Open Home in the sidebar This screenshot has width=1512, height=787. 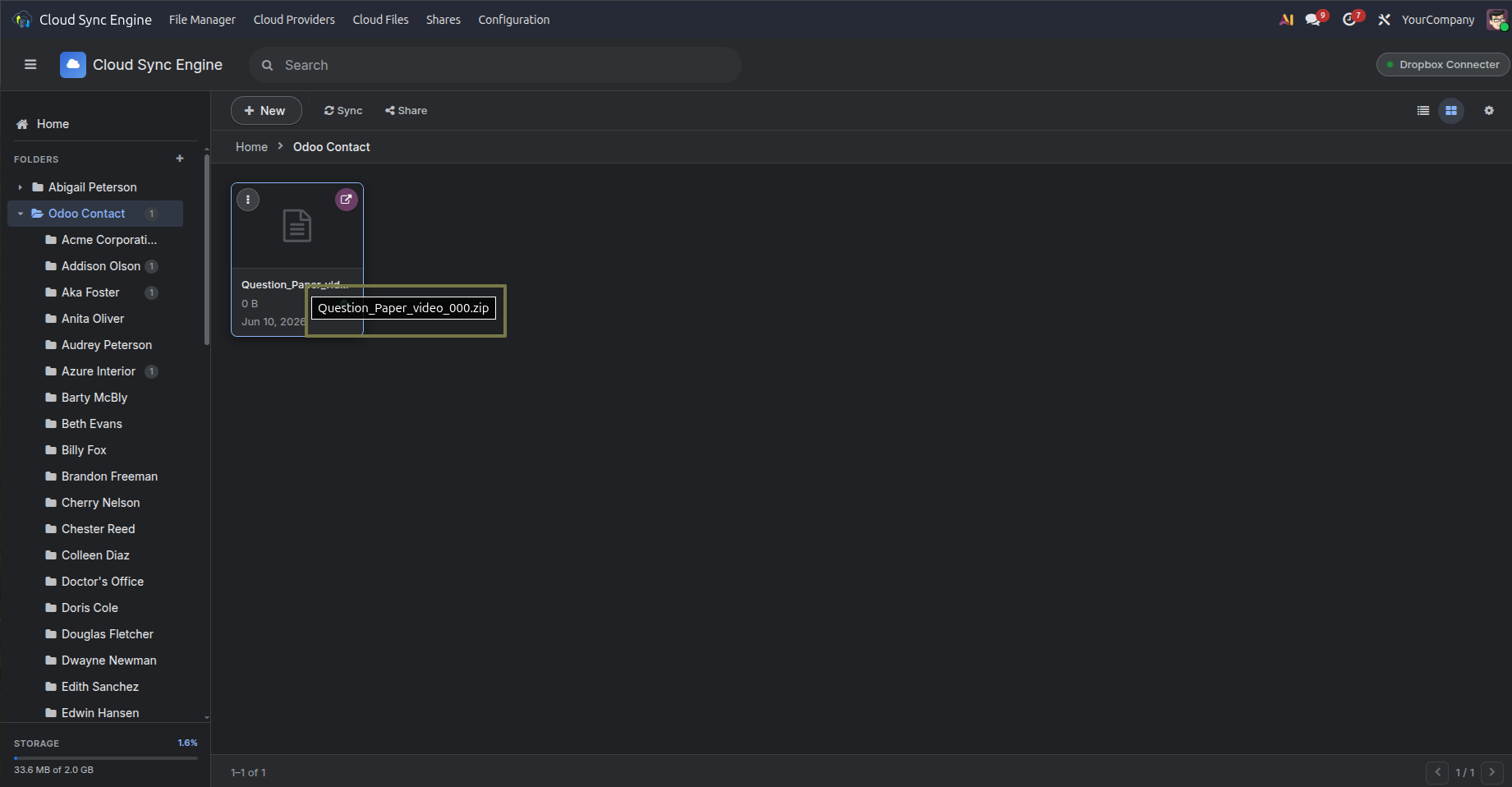click(53, 124)
